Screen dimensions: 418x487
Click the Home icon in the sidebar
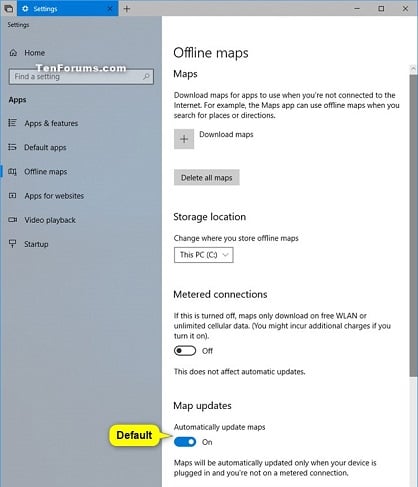pos(13,53)
